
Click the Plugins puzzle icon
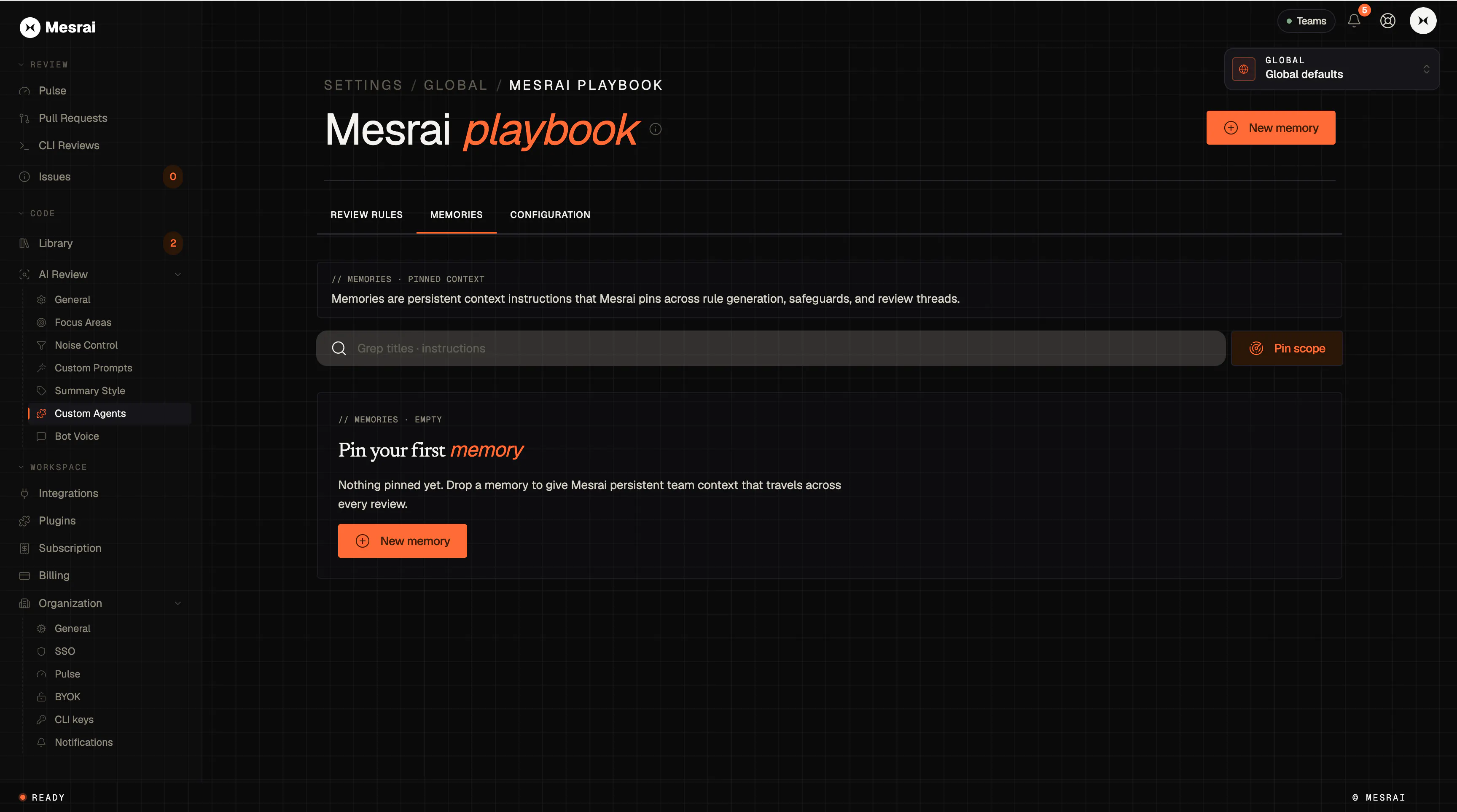coord(24,521)
